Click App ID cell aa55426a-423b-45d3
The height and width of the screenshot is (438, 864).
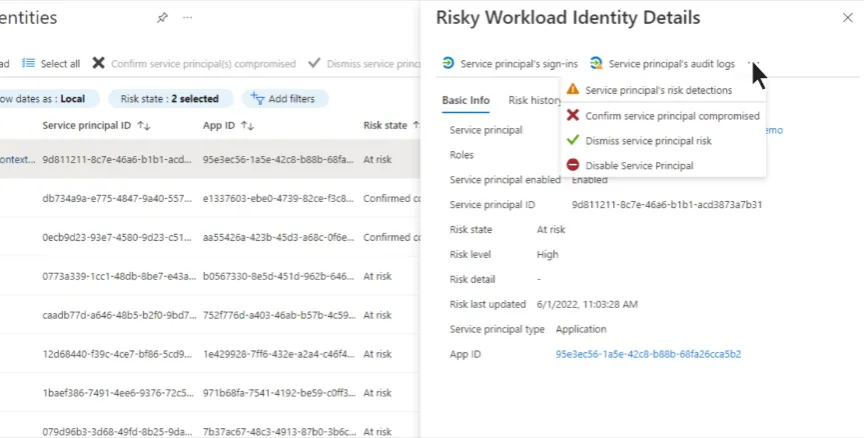278,237
